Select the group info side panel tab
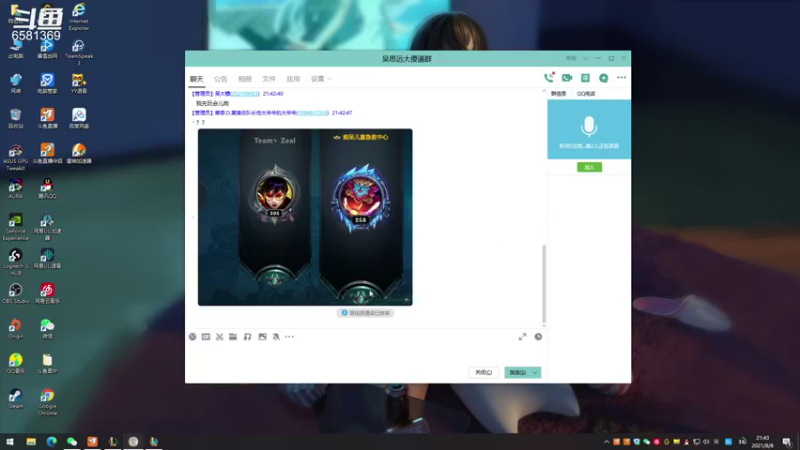 tap(559, 94)
